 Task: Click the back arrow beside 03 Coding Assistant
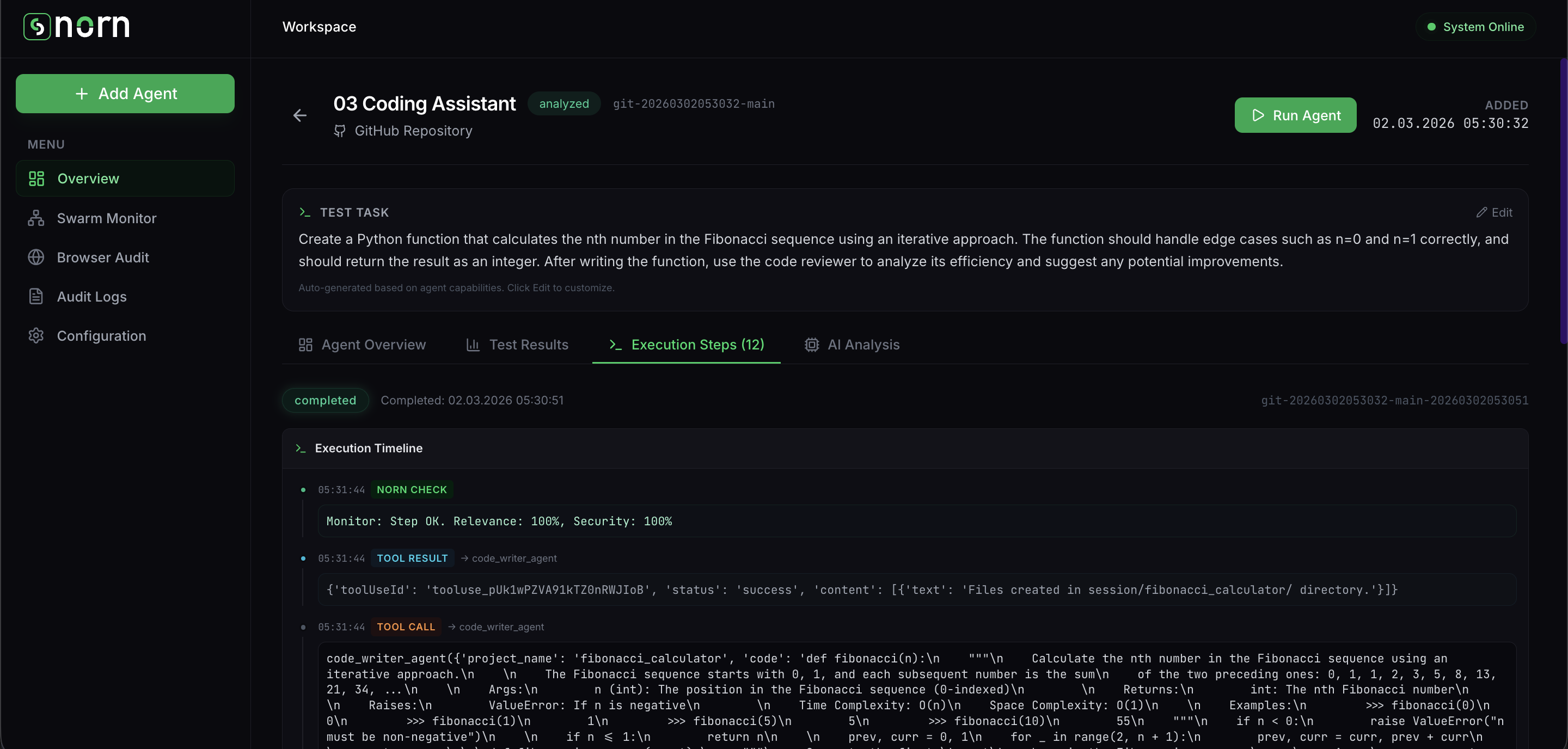[x=299, y=115]
